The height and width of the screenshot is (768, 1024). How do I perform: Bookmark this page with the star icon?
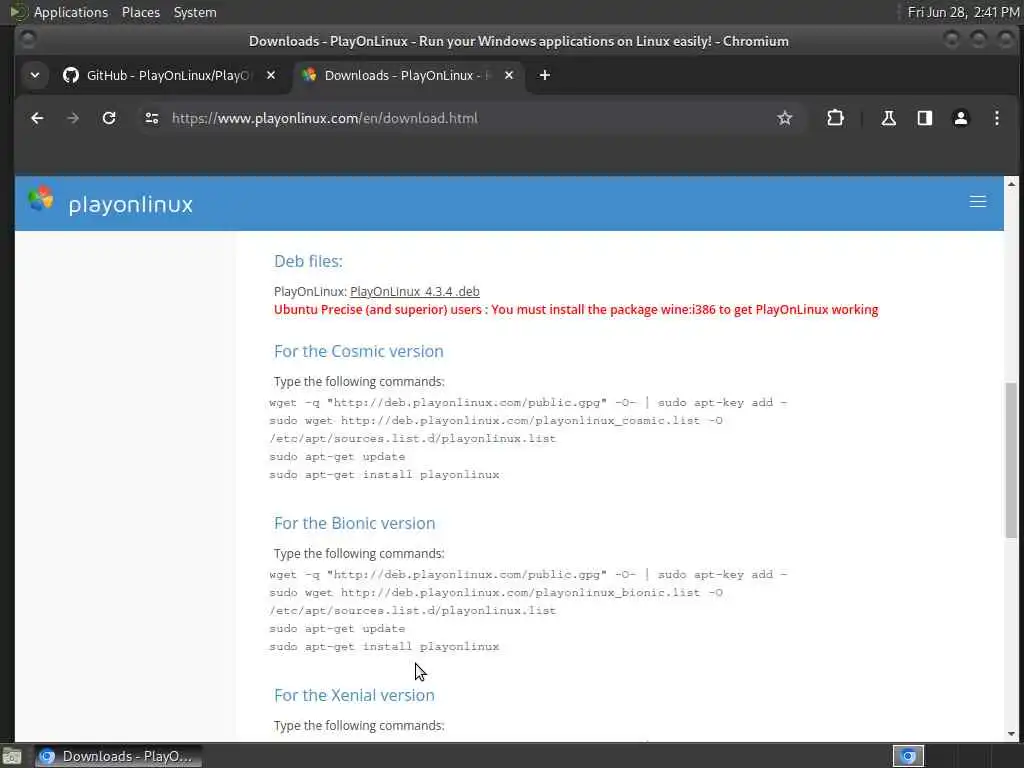tap(784, 118)
